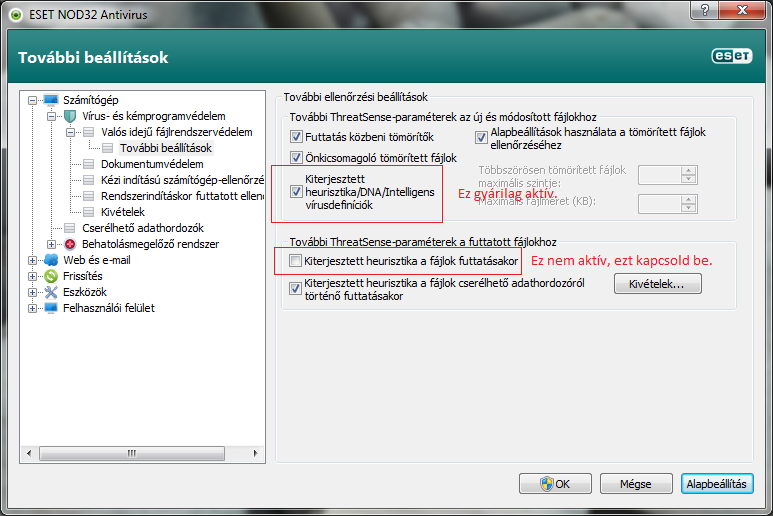Collapse Vírus- és kémprogramvédelem node
Viewport: 773px width, 516px height.
tap(51, 117)
